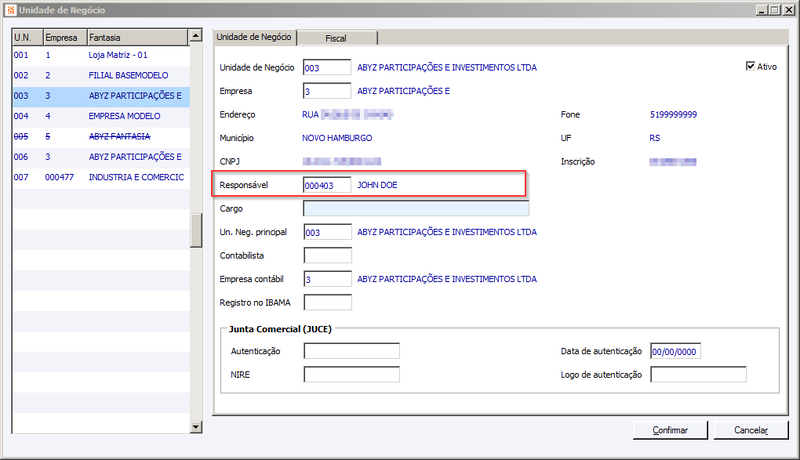Viewport: 800px width, 460px height.
Task: Click the NOVO HAMBURGO município value
Action: tap(337, 138)
